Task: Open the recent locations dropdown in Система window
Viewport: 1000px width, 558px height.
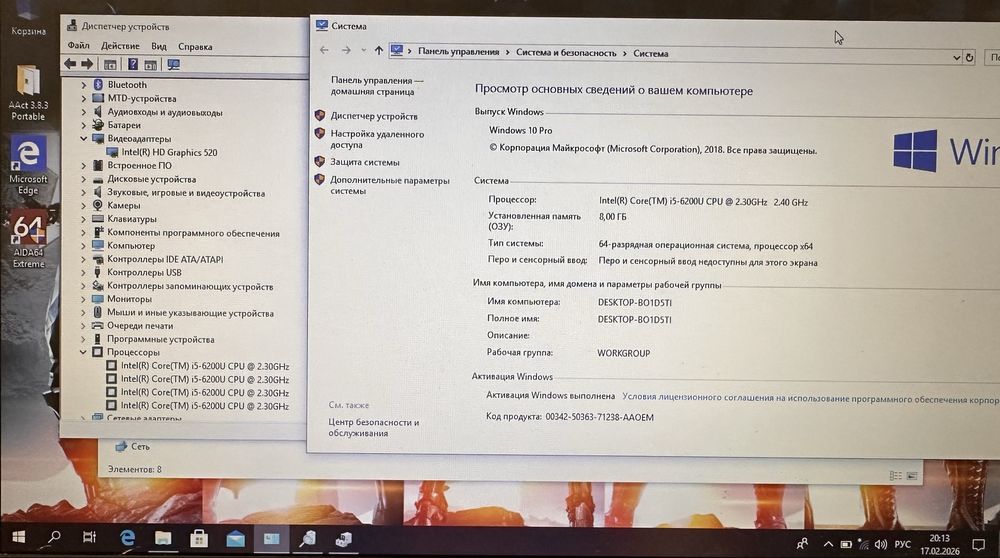Action: pyautogui.click(x=364, y=50)
